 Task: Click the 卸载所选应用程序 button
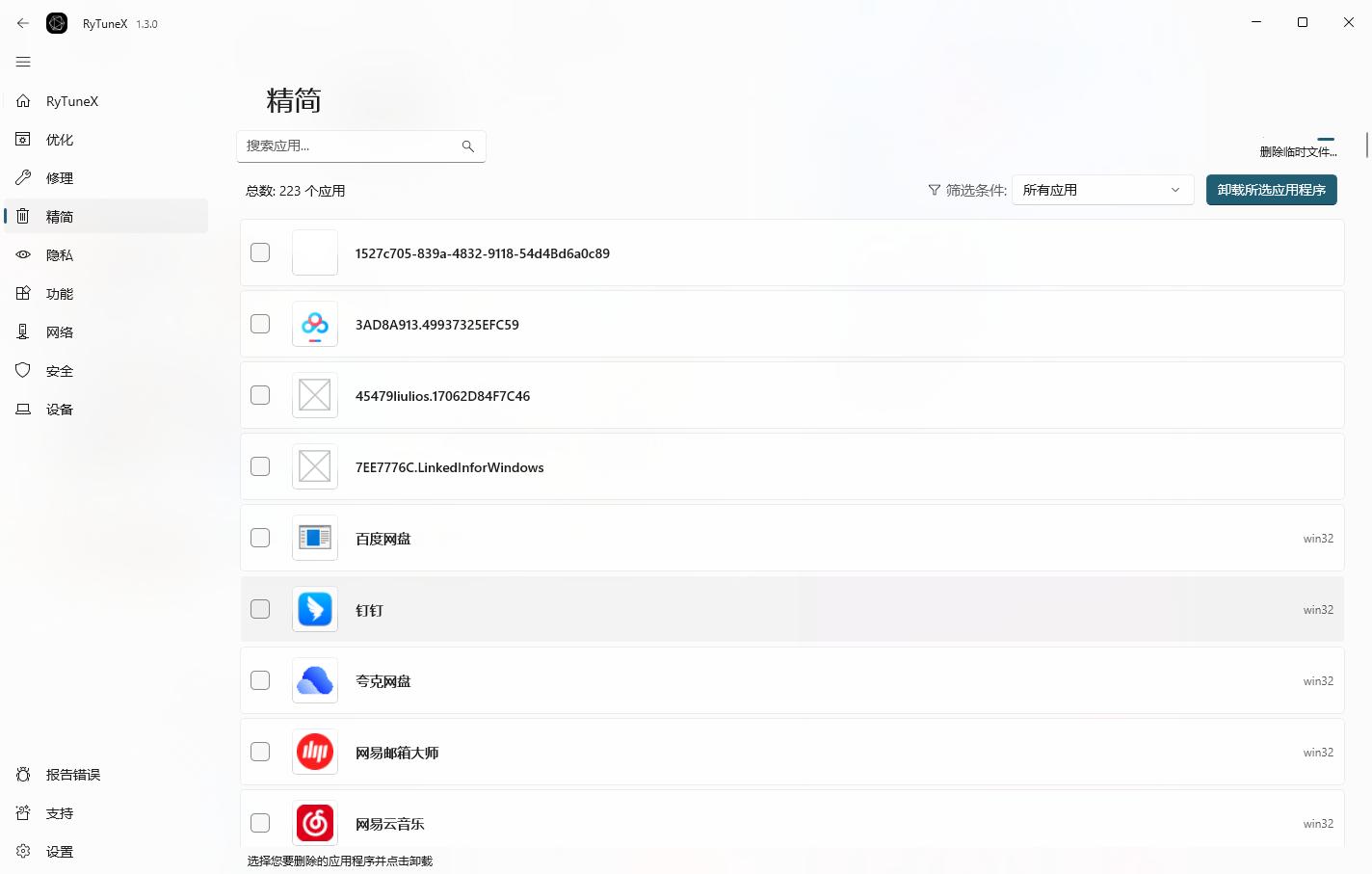[1271, 190]
